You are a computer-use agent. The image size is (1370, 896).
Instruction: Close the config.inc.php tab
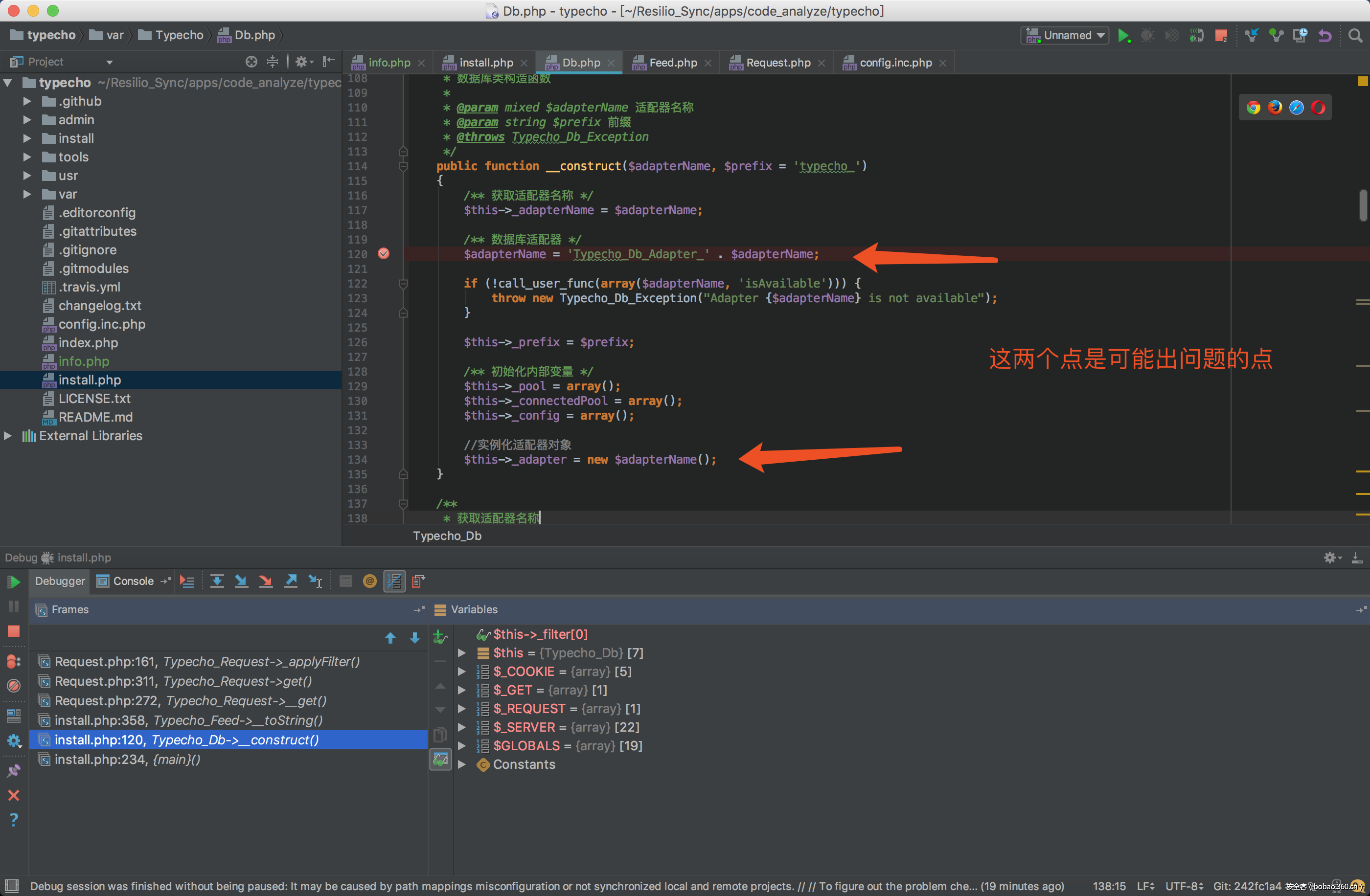(x=943, y=63)
